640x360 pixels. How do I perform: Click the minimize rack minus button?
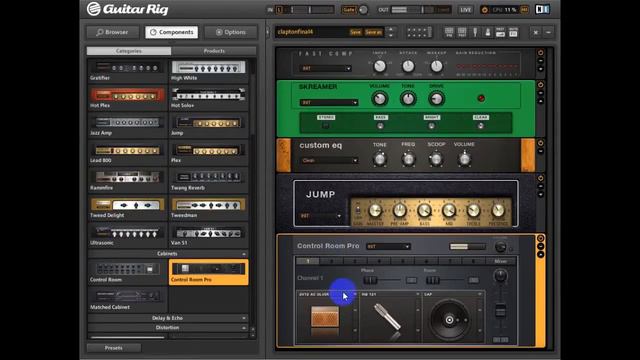point(548,32)
